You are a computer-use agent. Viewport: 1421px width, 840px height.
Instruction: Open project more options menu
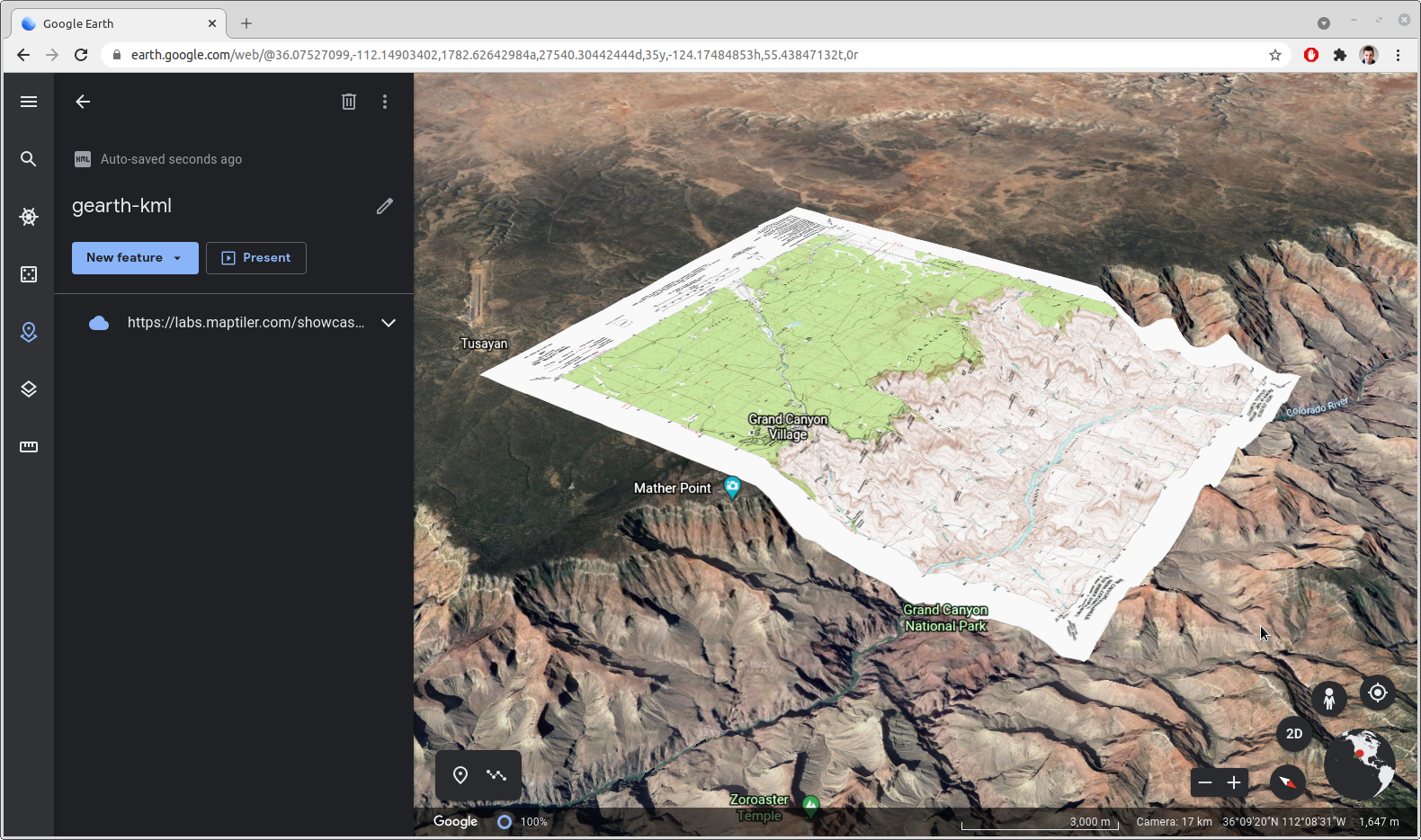385,102
